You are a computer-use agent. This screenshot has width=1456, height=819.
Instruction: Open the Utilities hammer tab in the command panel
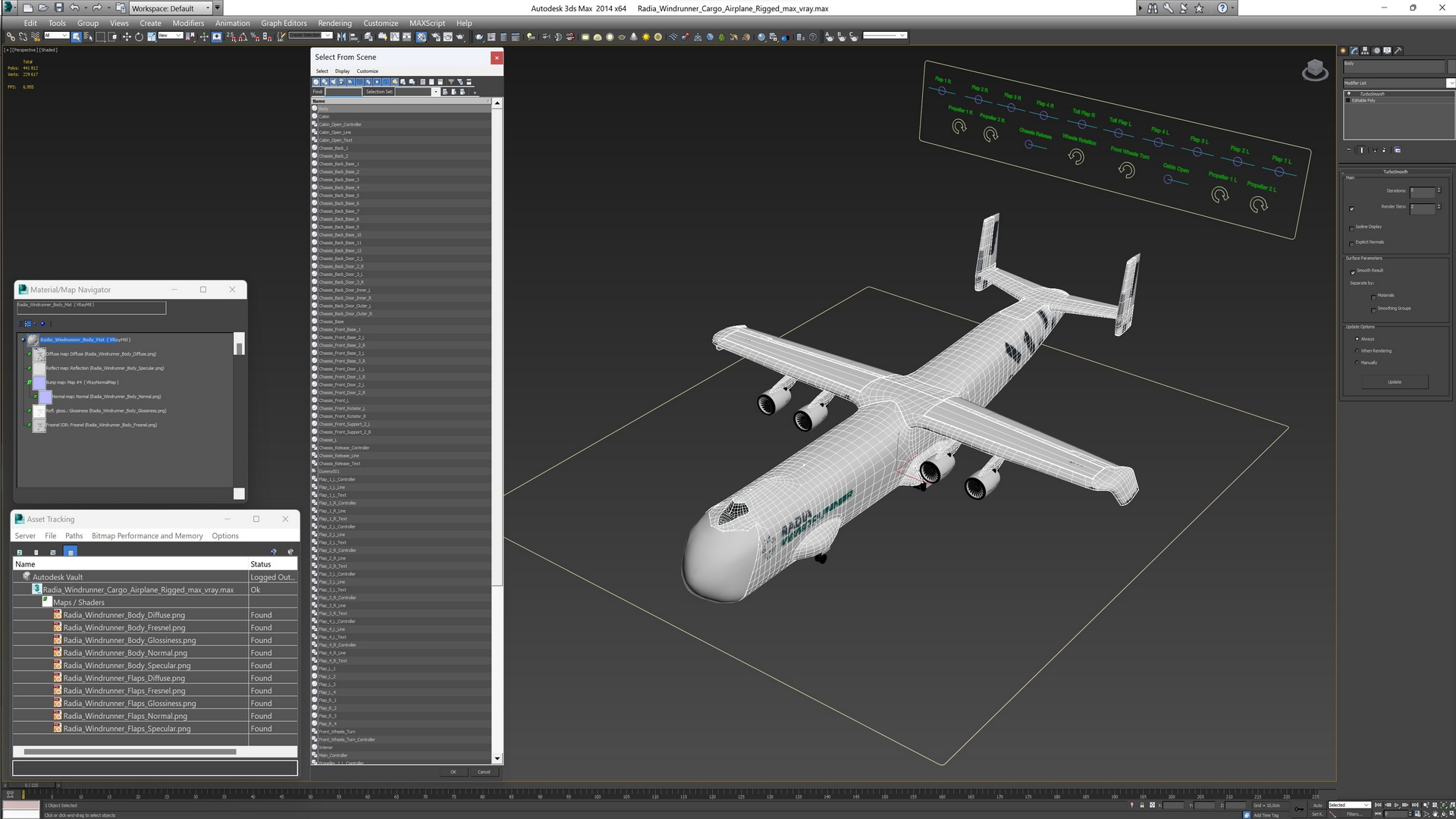(x=1398, y=51)
